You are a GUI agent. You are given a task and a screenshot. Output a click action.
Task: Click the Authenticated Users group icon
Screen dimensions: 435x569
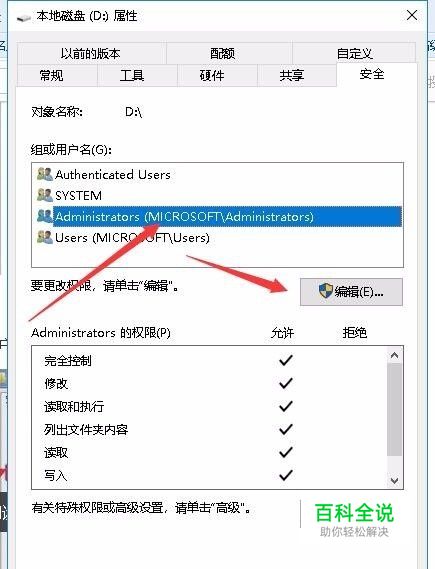pyautogui.click(x=45, y=174)
